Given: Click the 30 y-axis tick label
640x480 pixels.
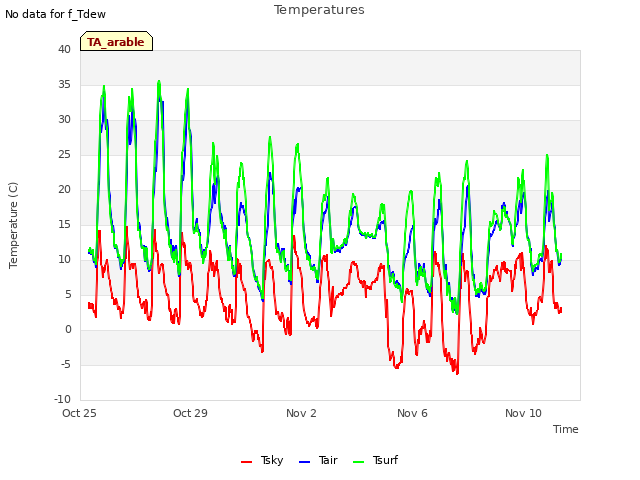Looking at the screenshot, I should [64, 120].
